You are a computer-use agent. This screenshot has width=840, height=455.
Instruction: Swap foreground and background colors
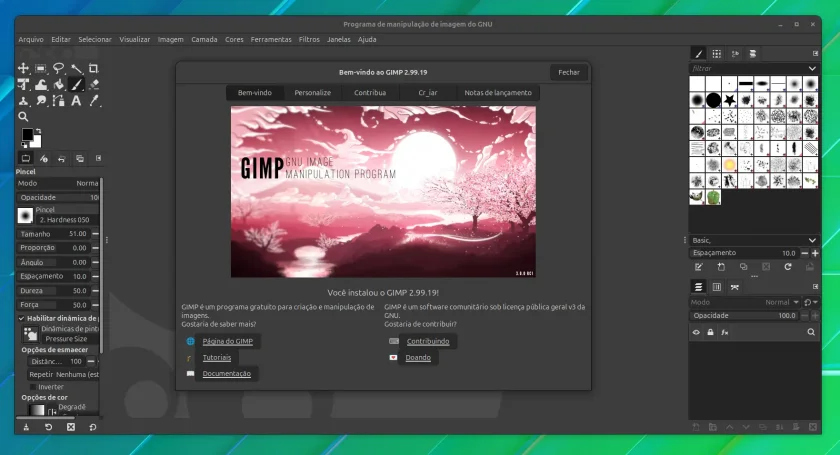[38, 131]
